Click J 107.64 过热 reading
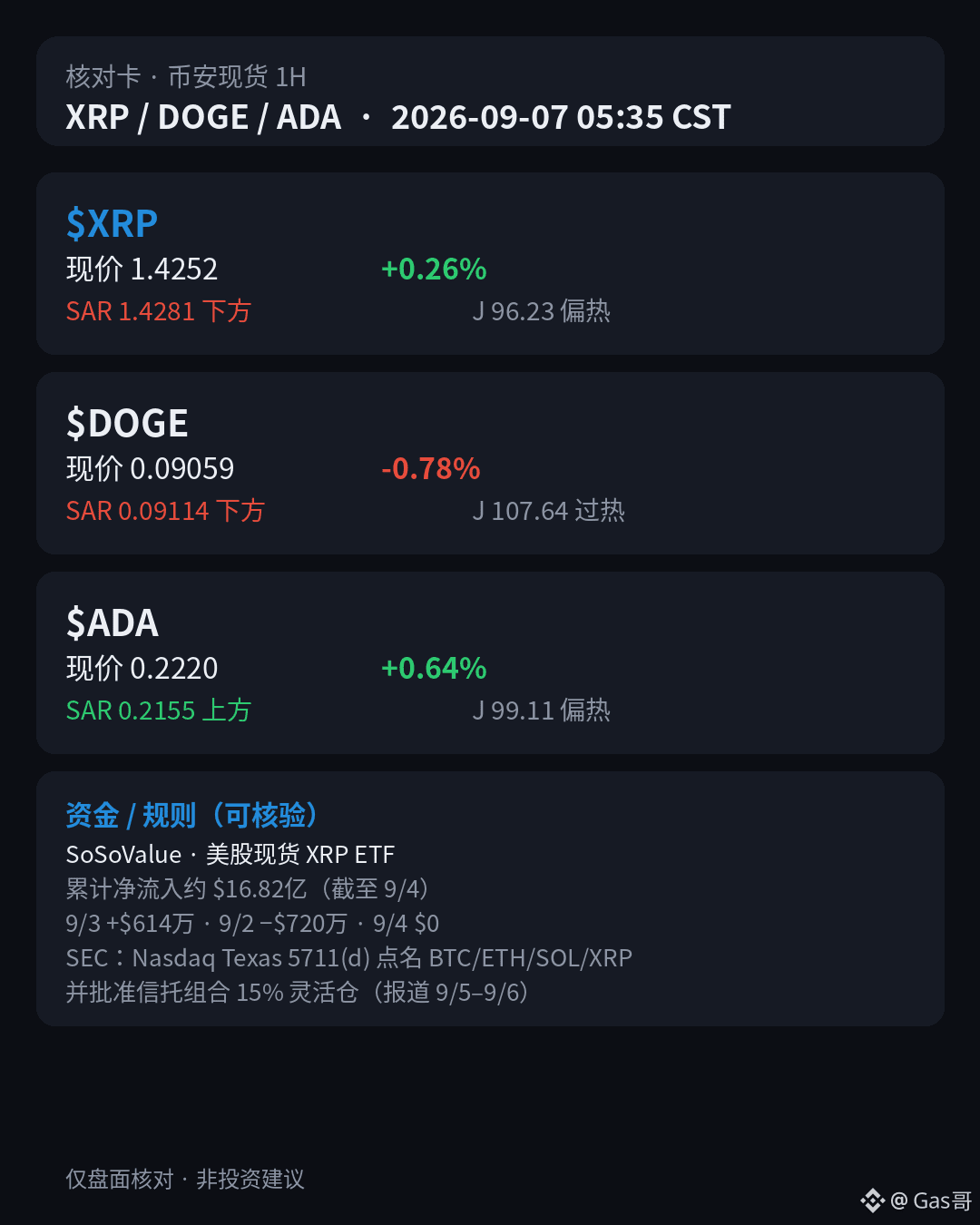This screenshot has height=1225, width=980. pos(549,511)
